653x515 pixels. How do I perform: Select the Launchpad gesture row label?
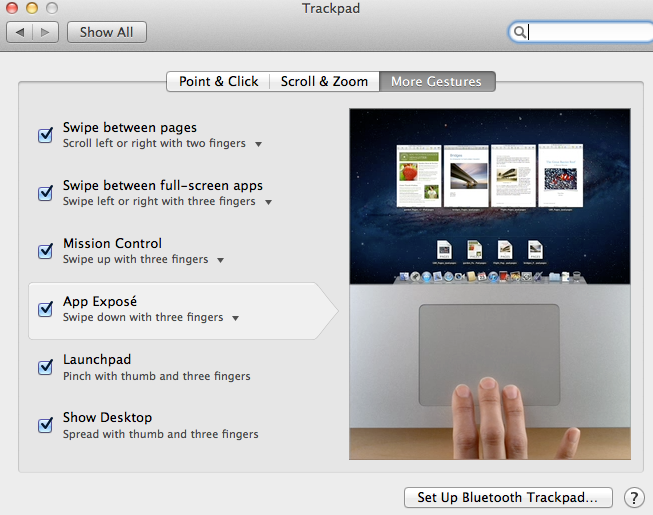tap(97, 359)
